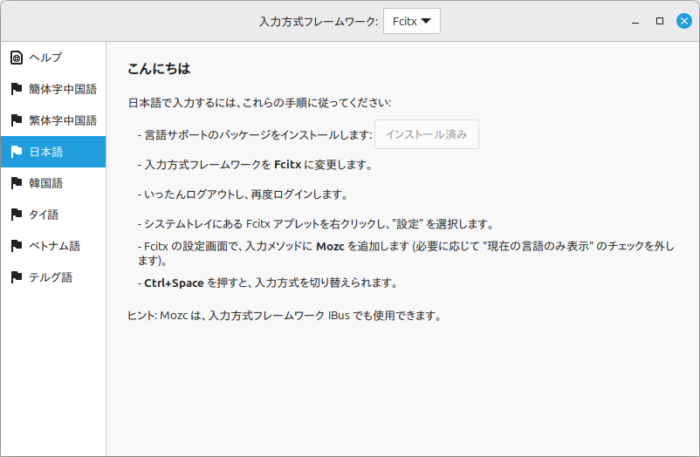Click the flag icon next to 繁体字中国語
Image resolution: width=700 pixels, height=457 pixels.
(x=16, y=120)
